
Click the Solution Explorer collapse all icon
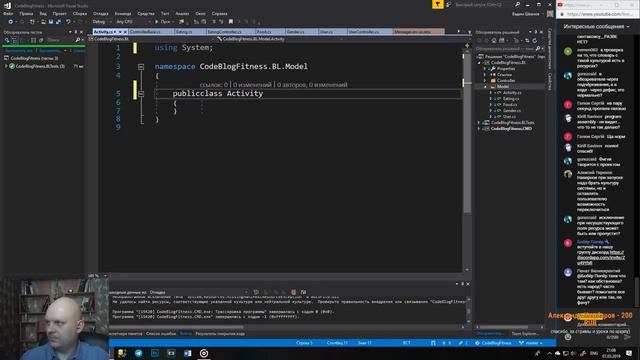[x=527, y=40]
